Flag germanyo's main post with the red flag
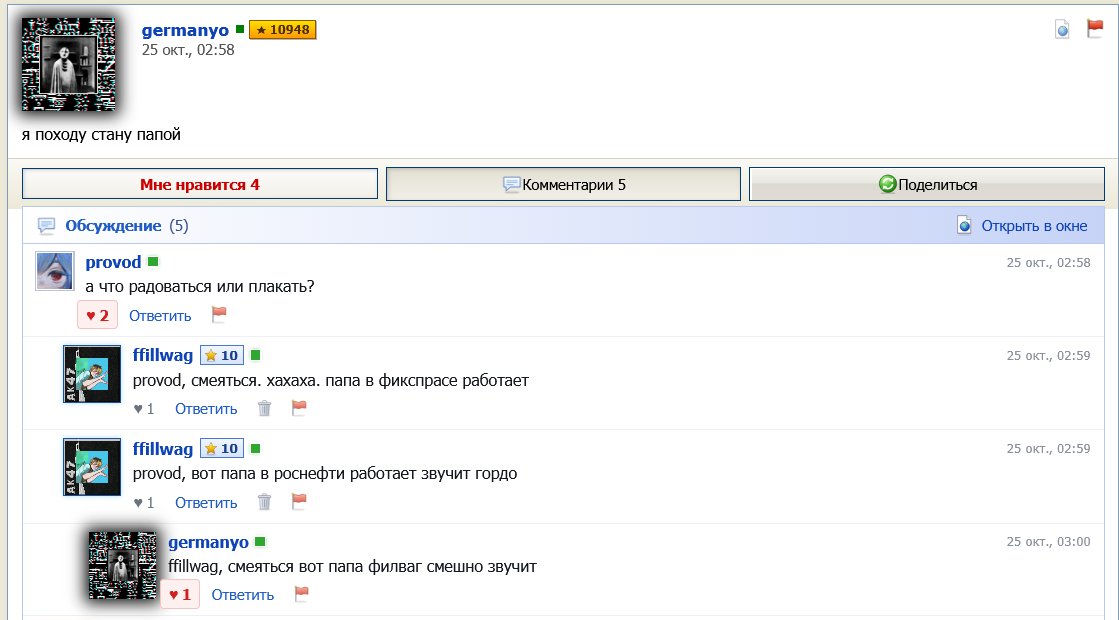This screenshot has width=1119, height=620. [x=1095, y=29]
